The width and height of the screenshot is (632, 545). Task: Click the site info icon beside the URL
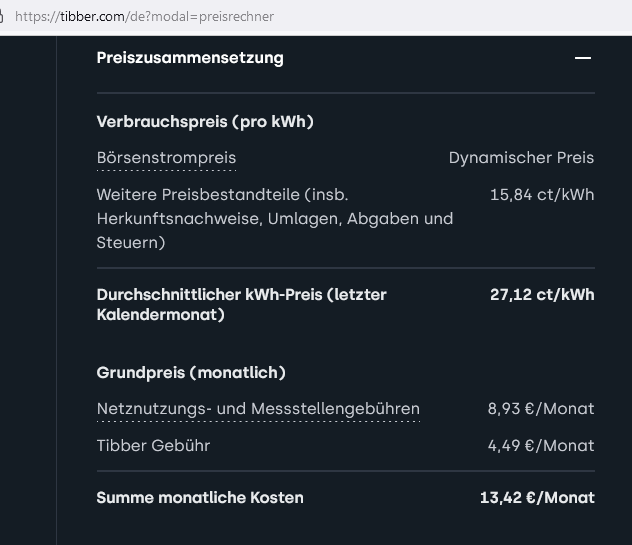click(x=2, y=17)
